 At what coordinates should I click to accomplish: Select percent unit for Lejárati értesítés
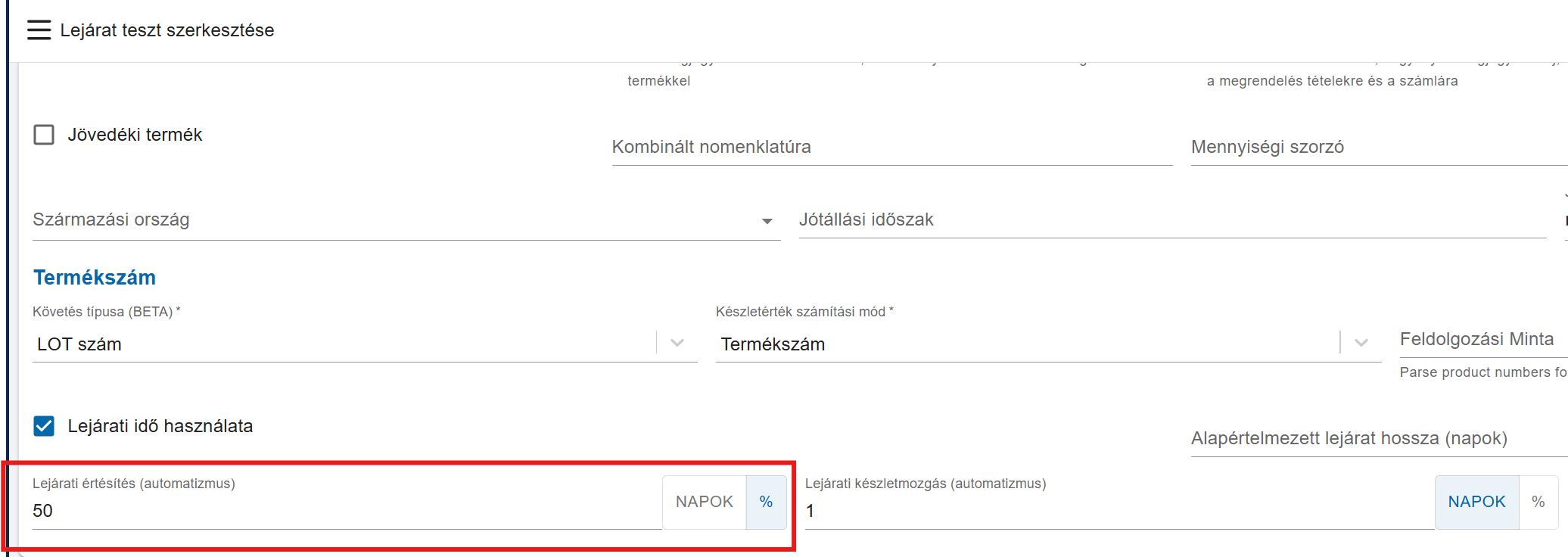766,502
